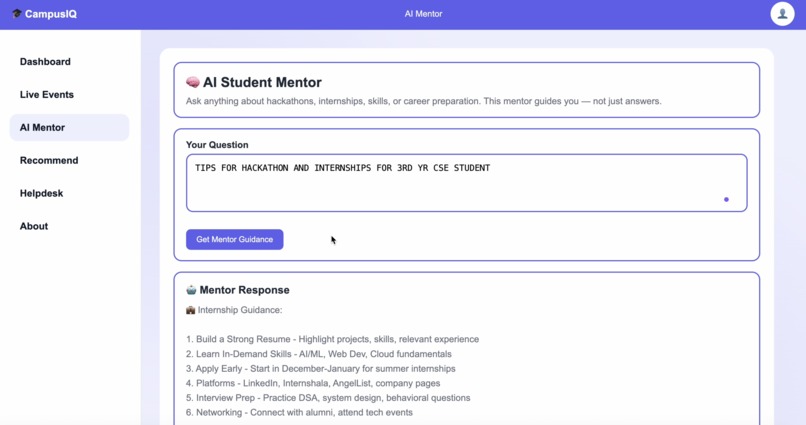Click the line 'Interview Prep - Practice DSA'
The width and height of the screenshot is (806, 425).
pos(328,398)
